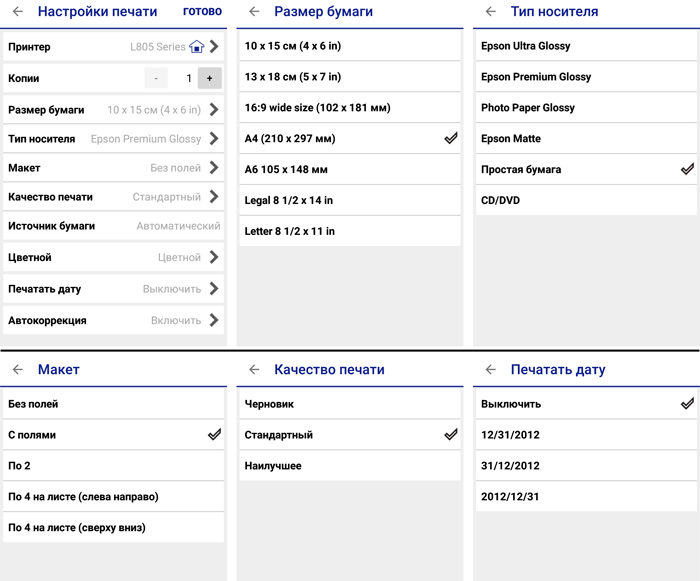This screenshot has width=700, height=581.
Task: Click the home icon next to L805 Series
Action: pos(196,46)
